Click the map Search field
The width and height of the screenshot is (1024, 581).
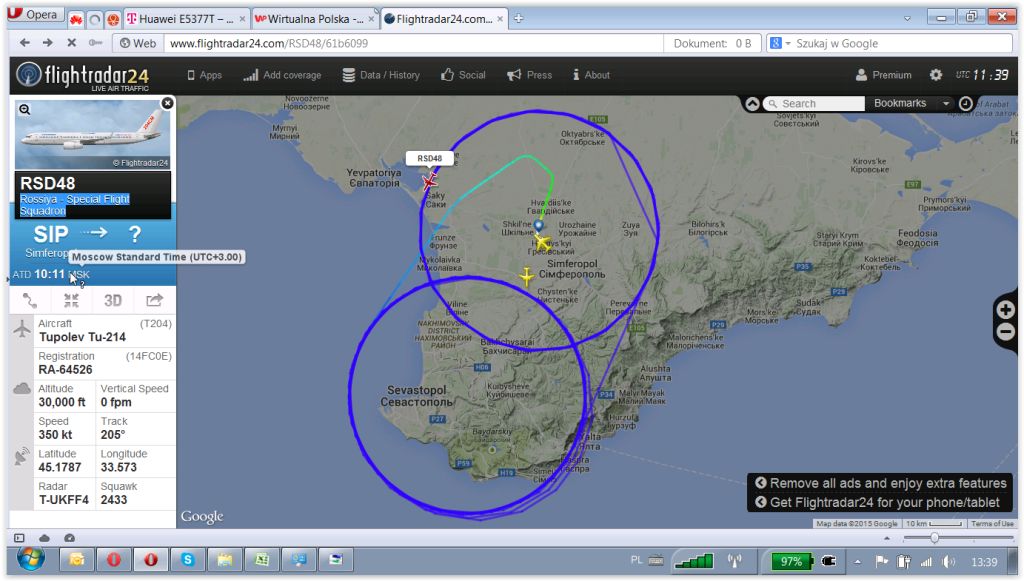814,104
